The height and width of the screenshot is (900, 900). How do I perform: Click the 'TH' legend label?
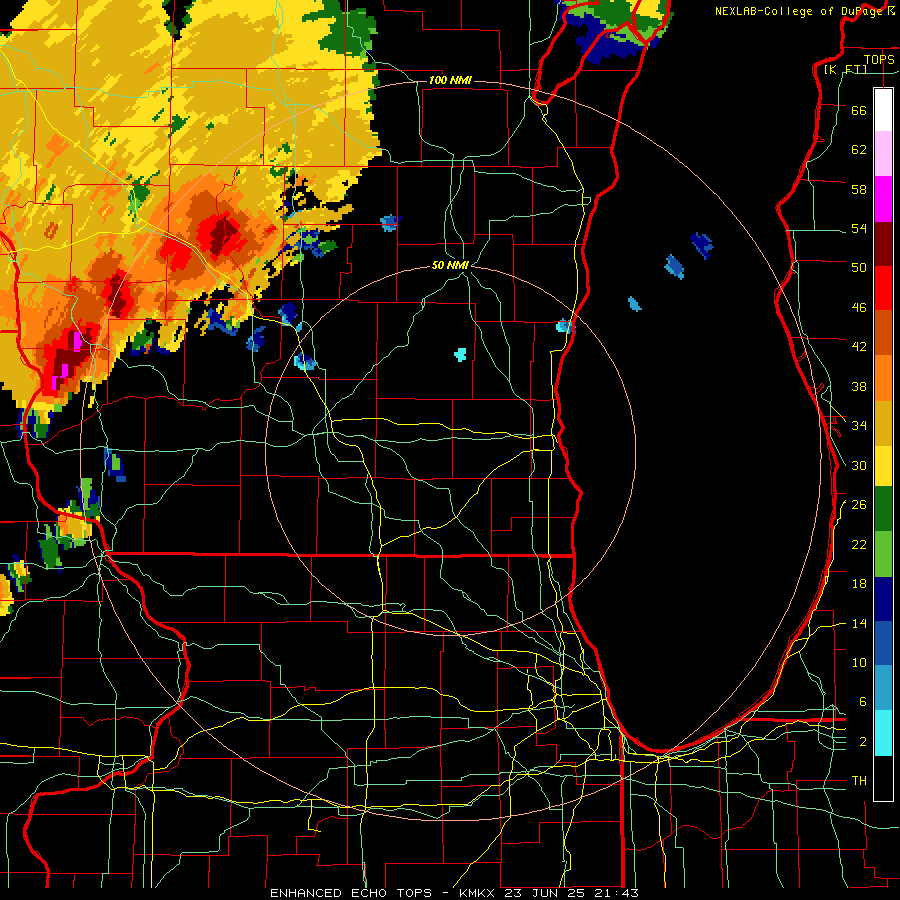(x=859, y=781)
